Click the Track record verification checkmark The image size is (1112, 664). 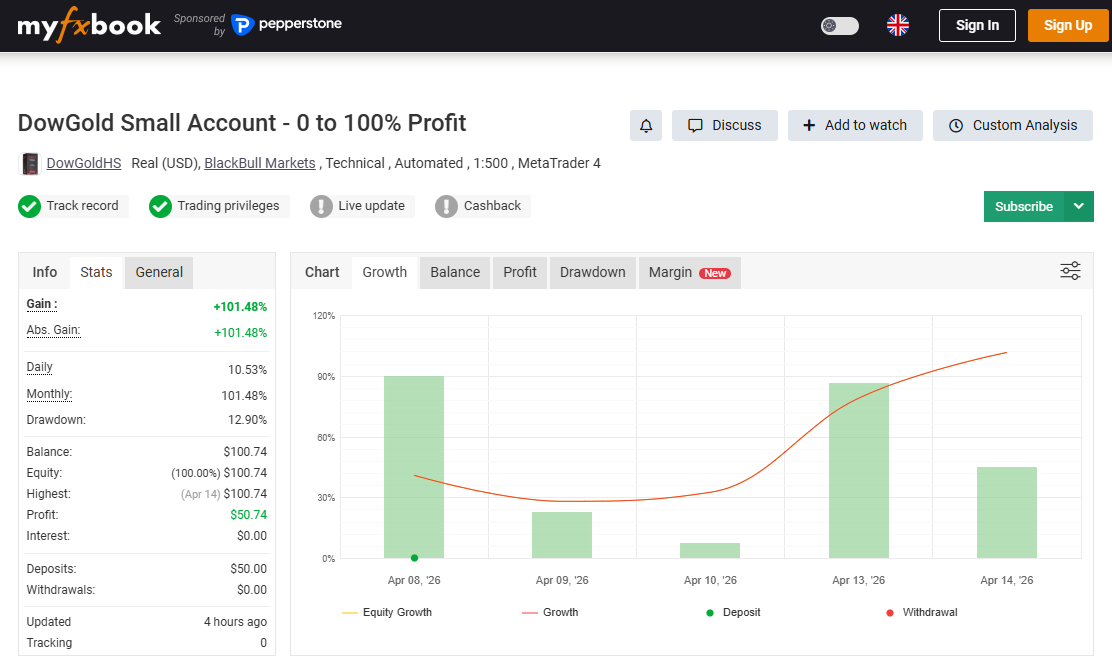(28, 206)
